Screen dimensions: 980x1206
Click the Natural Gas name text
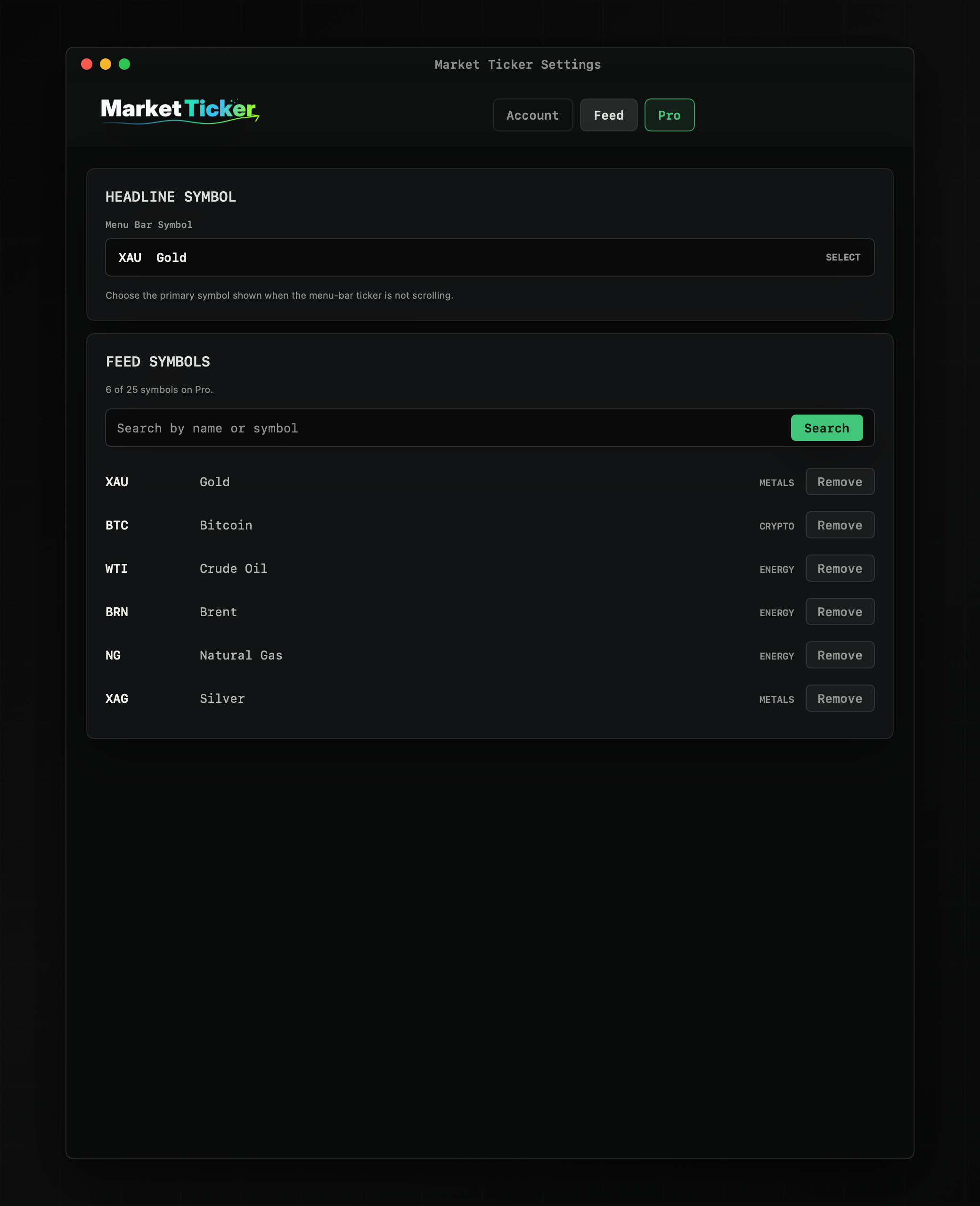241,656
